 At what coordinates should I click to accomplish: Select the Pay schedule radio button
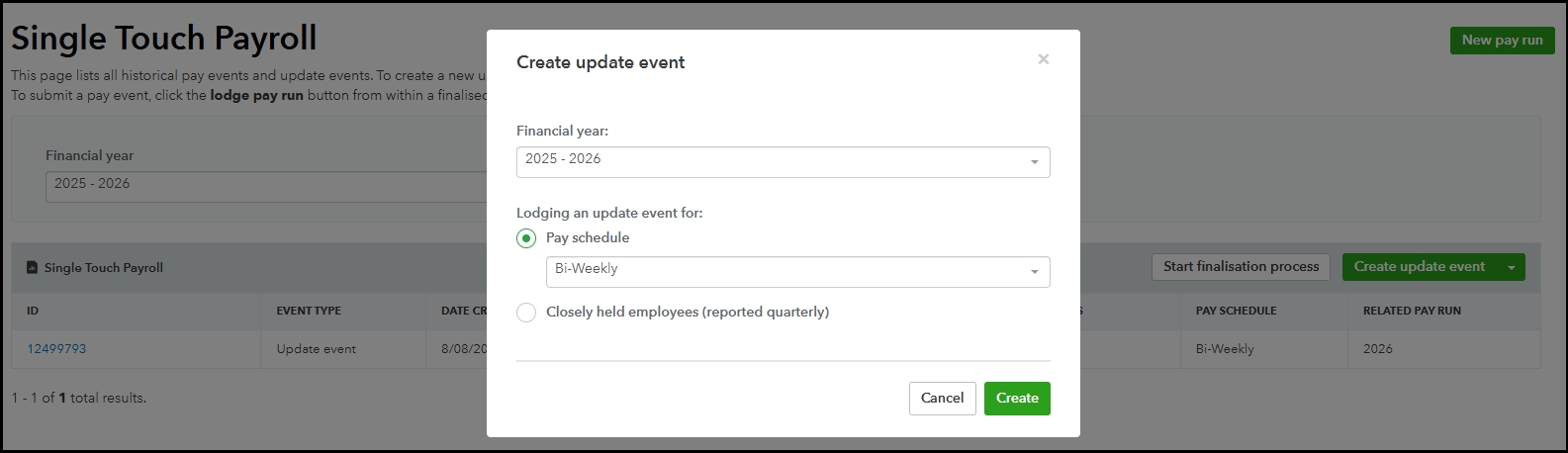pyautogui.click(x=526, y=238)
